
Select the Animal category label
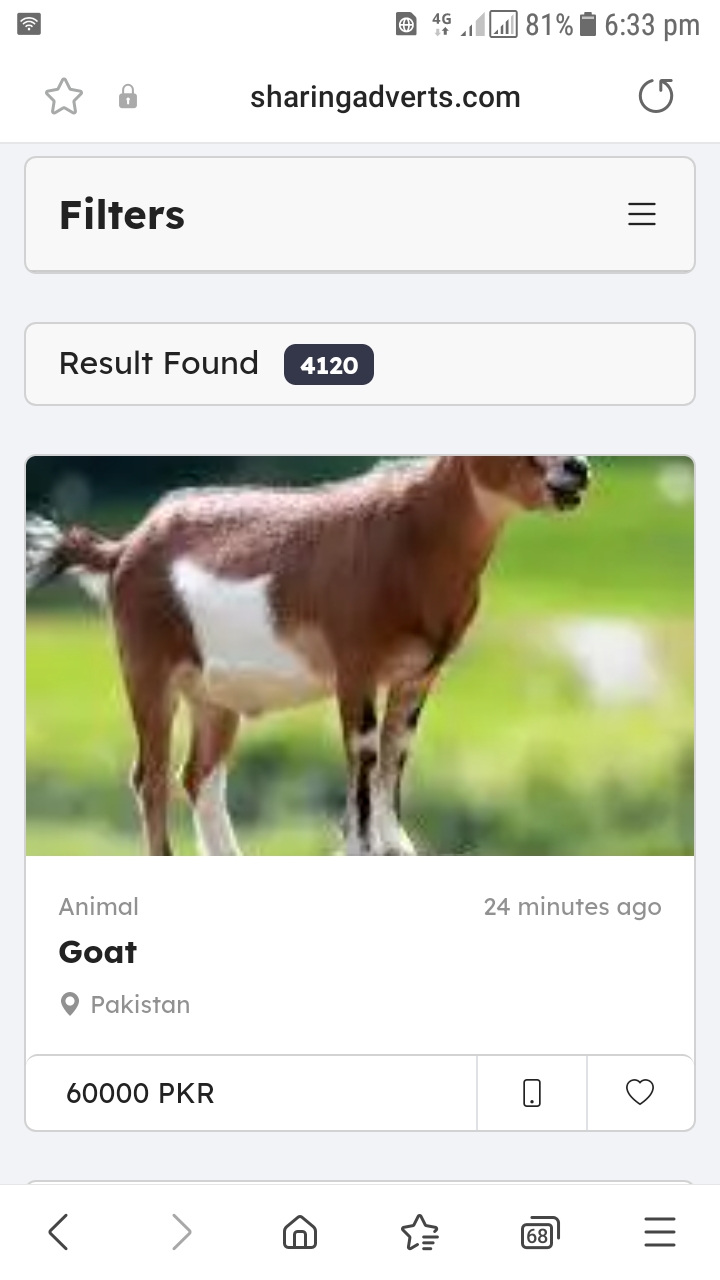click(x=99, y=907)
